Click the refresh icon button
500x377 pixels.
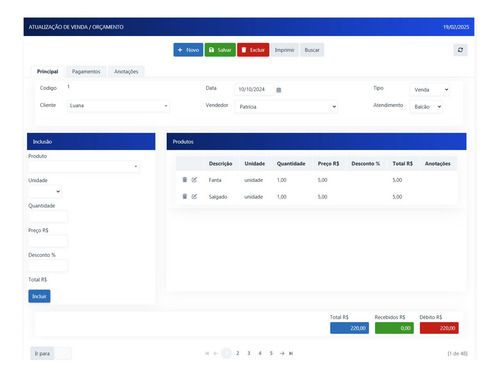[460, 50]
